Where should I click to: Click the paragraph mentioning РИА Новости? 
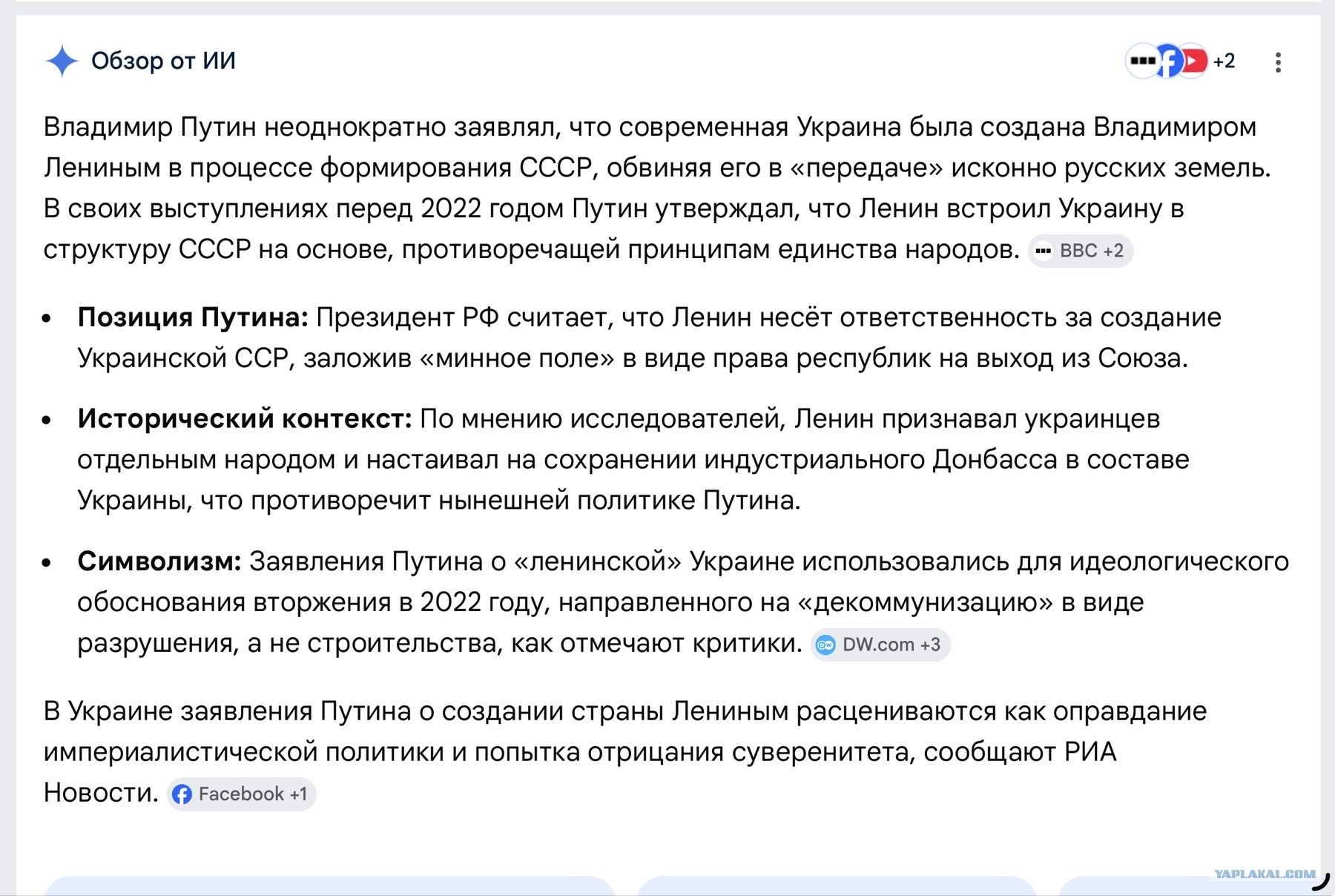[625, 752]
